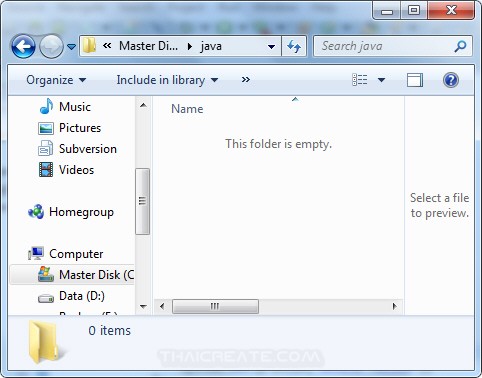Screen dimensions: 482x378
Task: Click horizontal scrollbar left arrow
Action: [x=162, y=306]
